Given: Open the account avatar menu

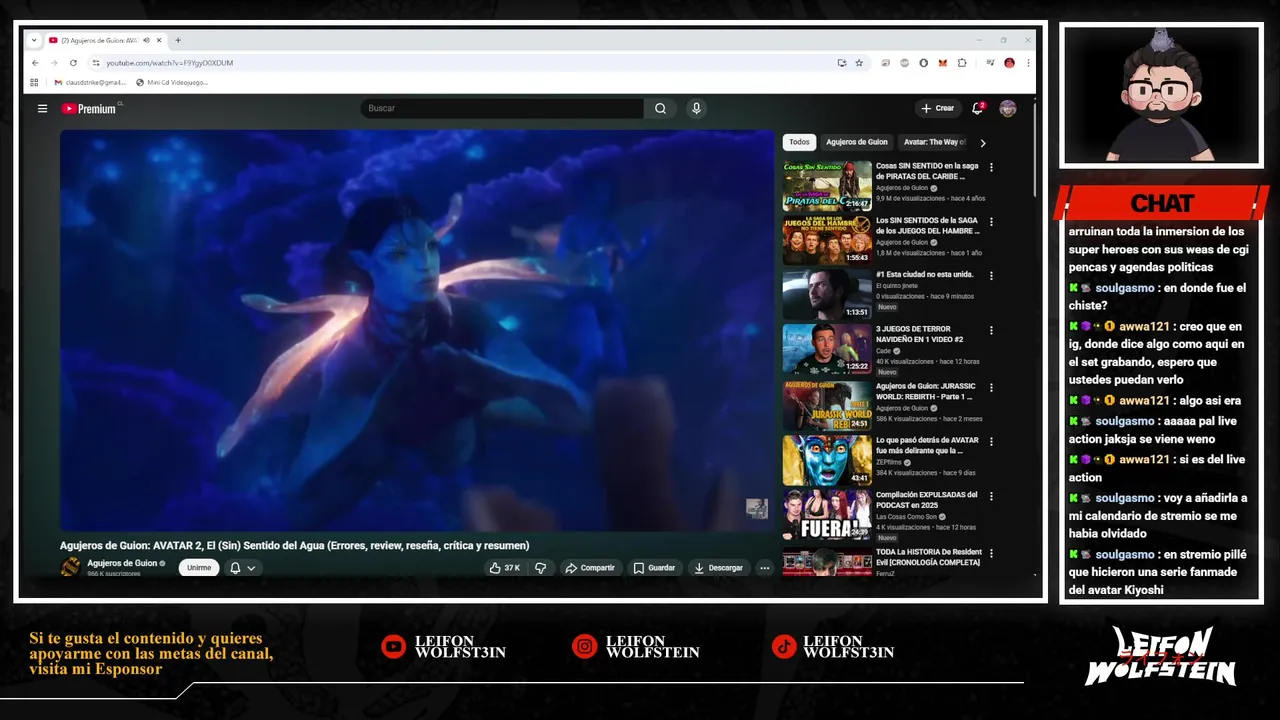Looking at the screenshot, I should click(1008, 108).
